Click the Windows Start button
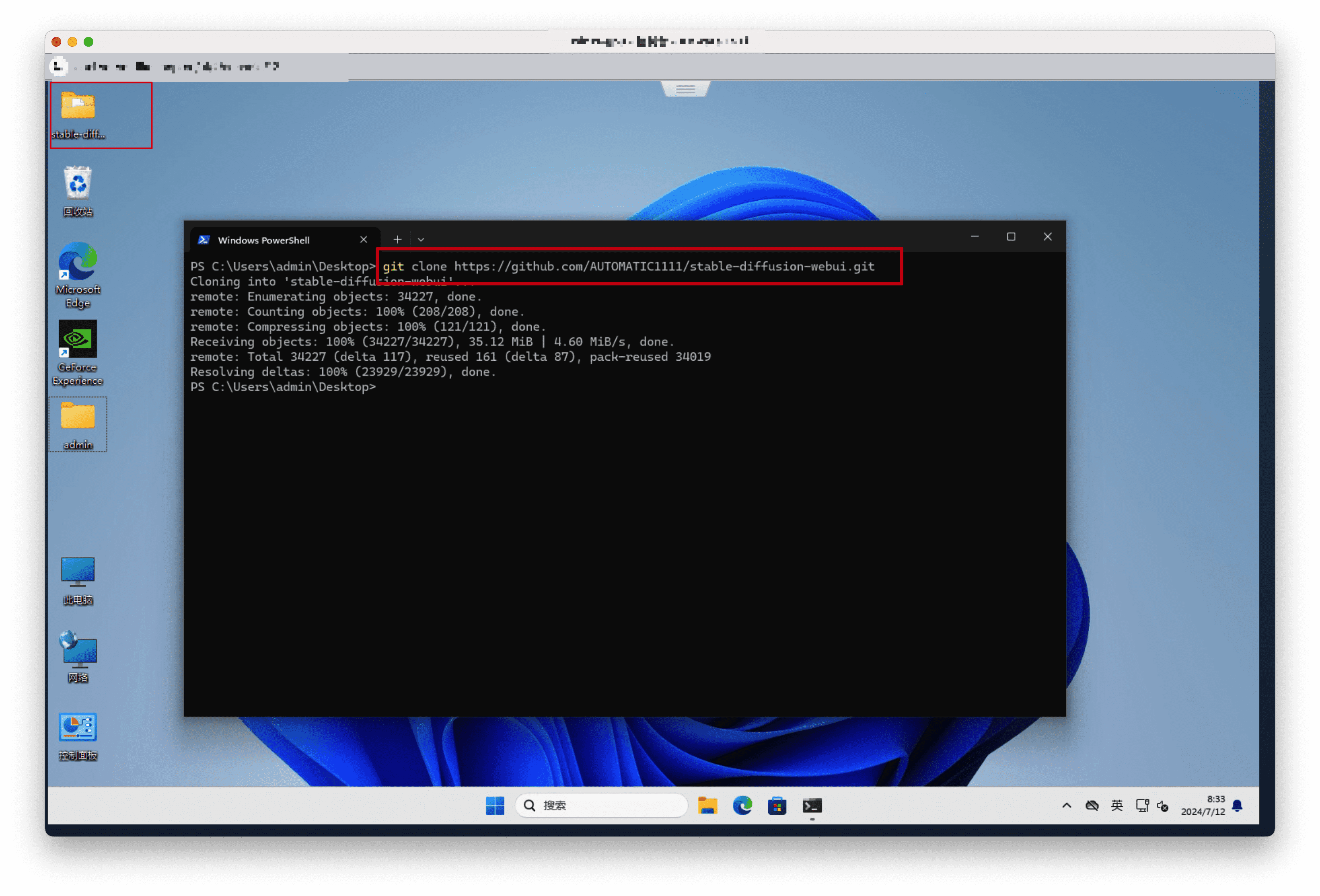This screenshot has height=896, width=1320. tap(495, 805)
